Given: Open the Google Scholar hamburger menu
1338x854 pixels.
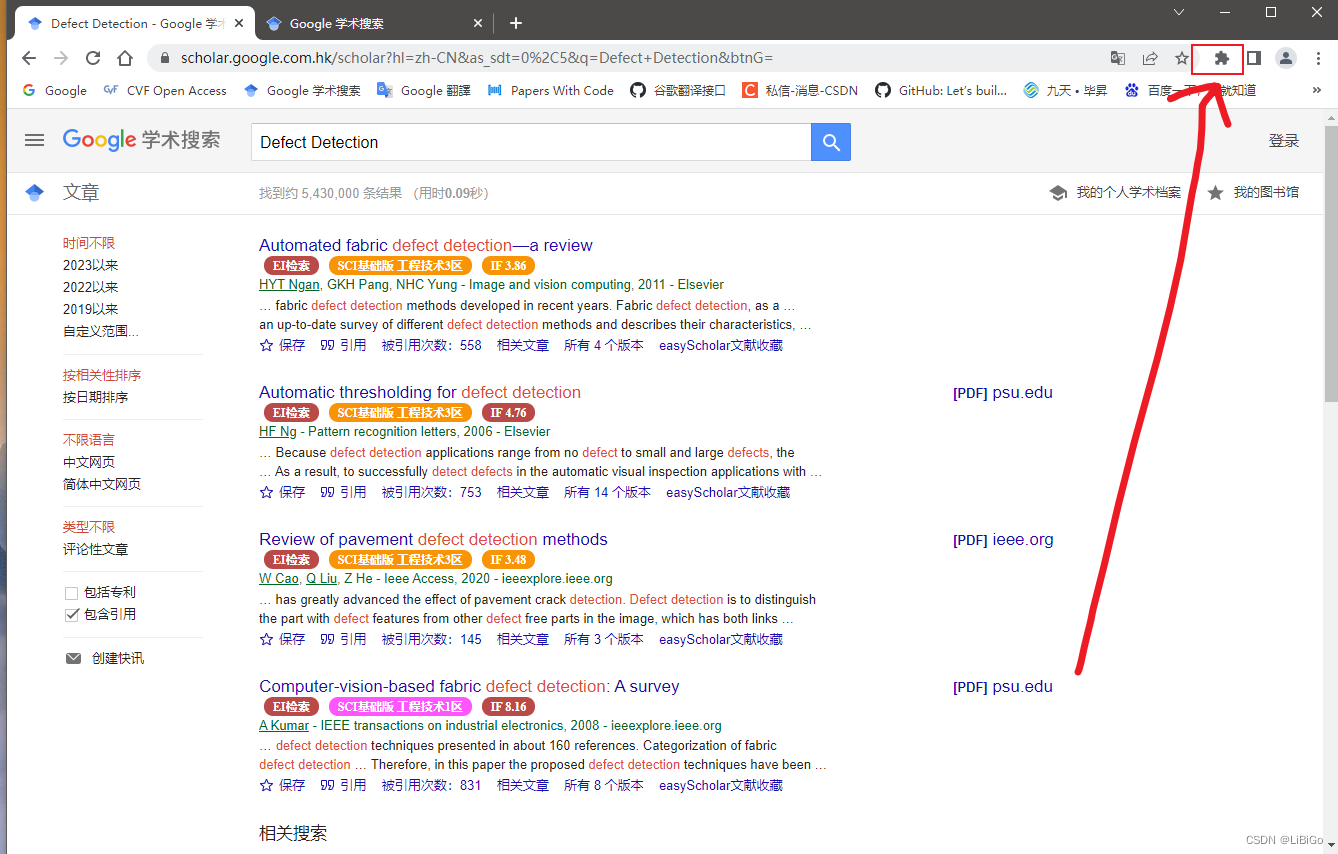Looking at the screenshot, I should tap(33, 140).
